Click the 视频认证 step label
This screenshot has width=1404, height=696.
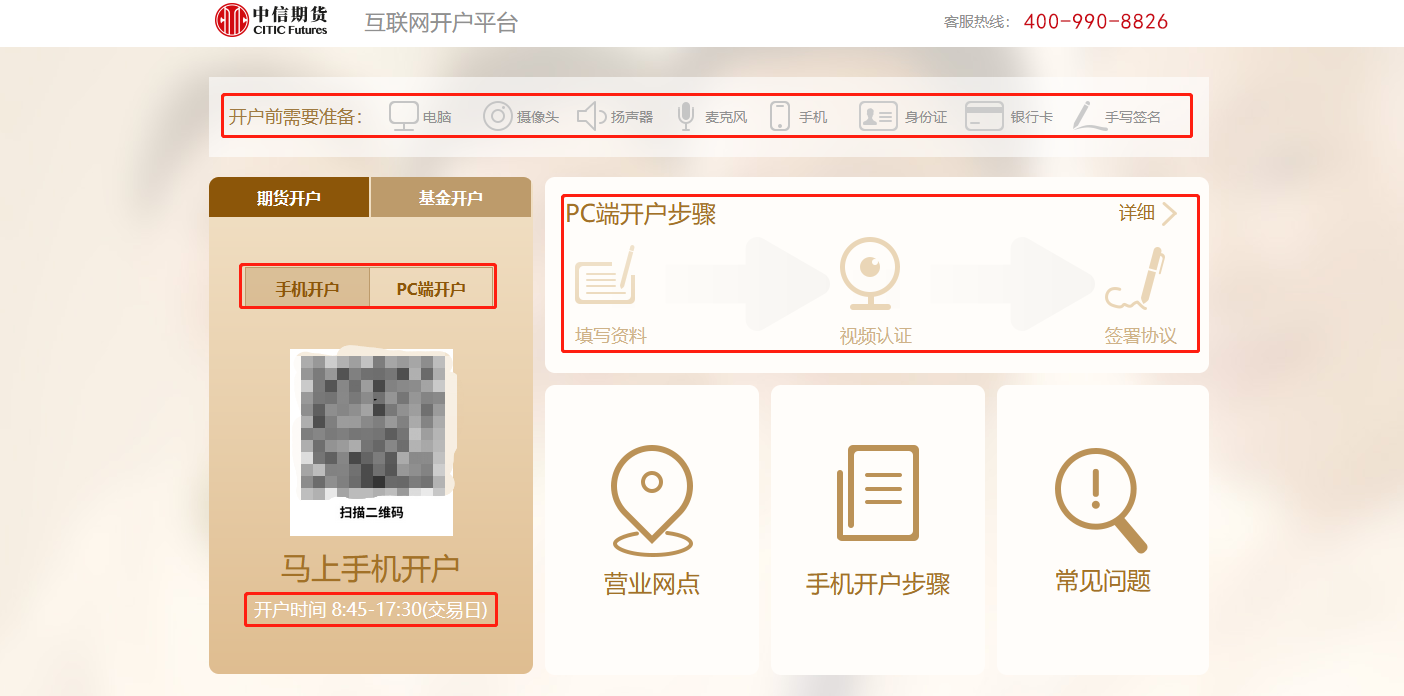point(876,336)
